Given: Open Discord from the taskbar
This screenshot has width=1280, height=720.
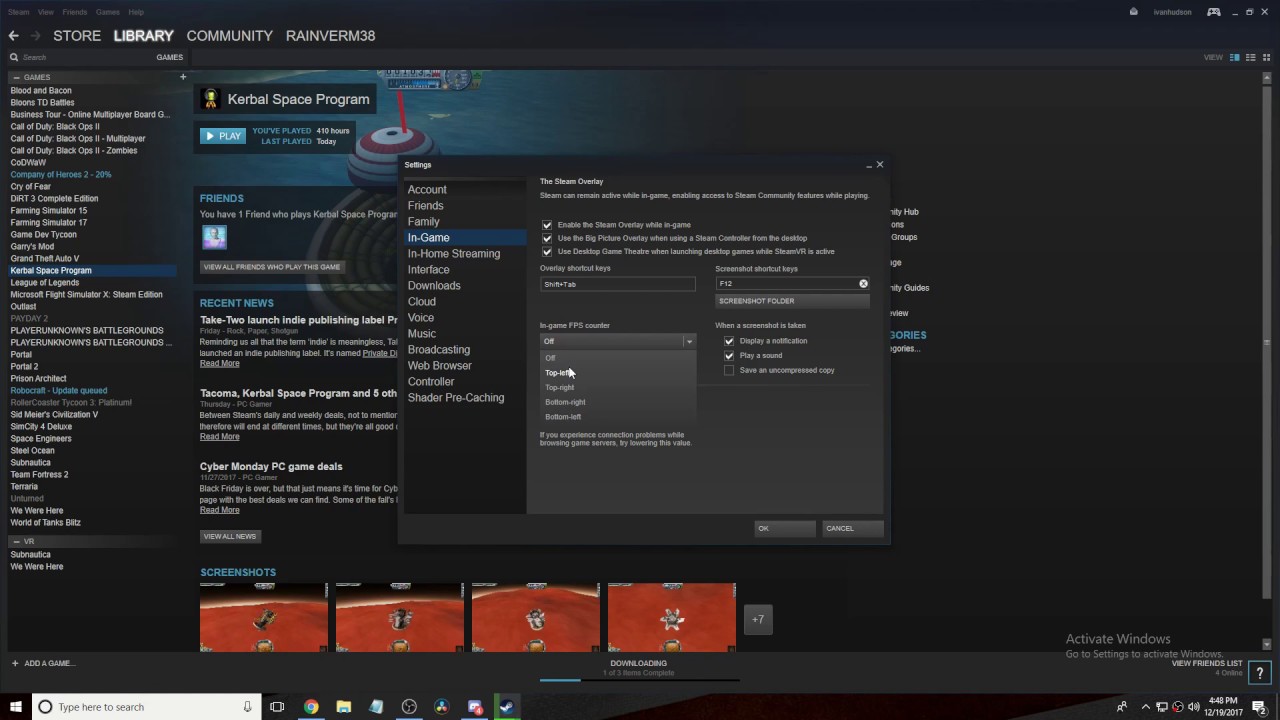Looking at the screenshot, I should [475, 707].
